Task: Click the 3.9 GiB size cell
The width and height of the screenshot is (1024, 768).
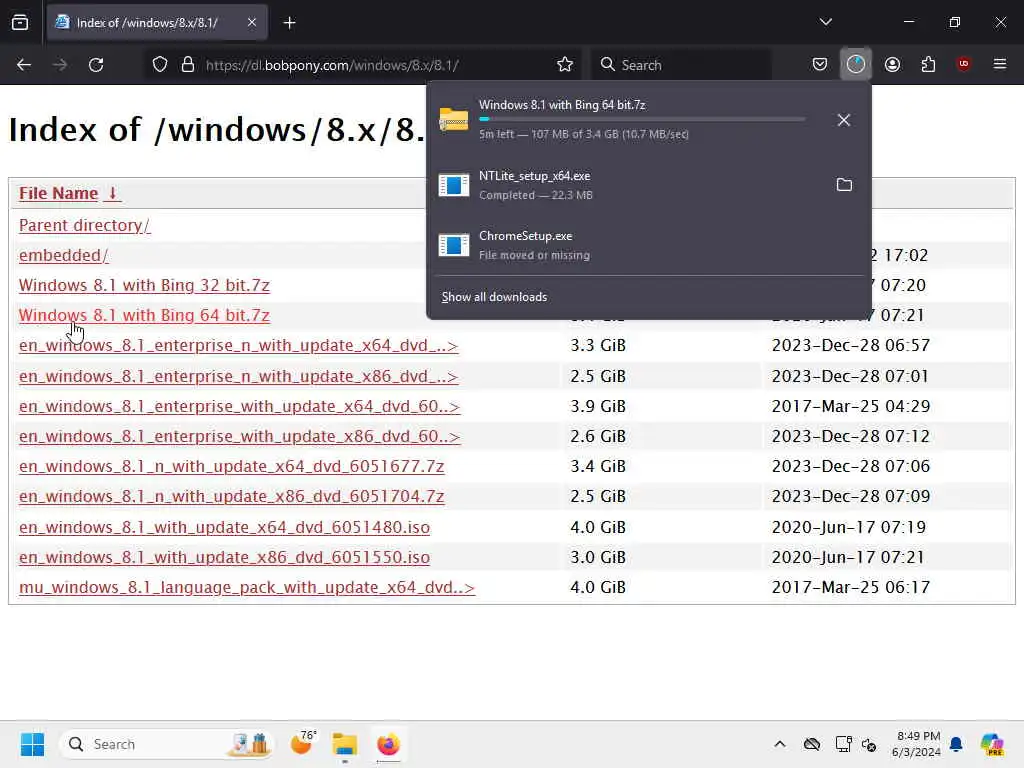Action: click(x=598, y=406)
